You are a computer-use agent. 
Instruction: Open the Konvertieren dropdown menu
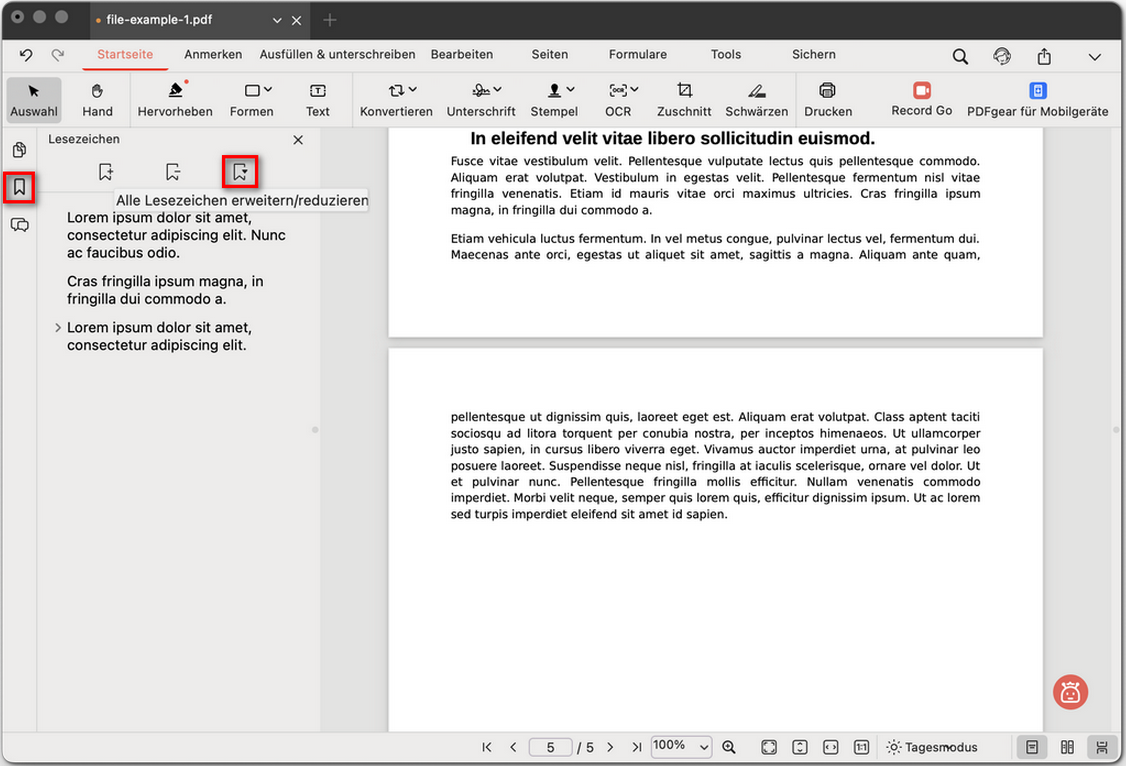point(395,99)
